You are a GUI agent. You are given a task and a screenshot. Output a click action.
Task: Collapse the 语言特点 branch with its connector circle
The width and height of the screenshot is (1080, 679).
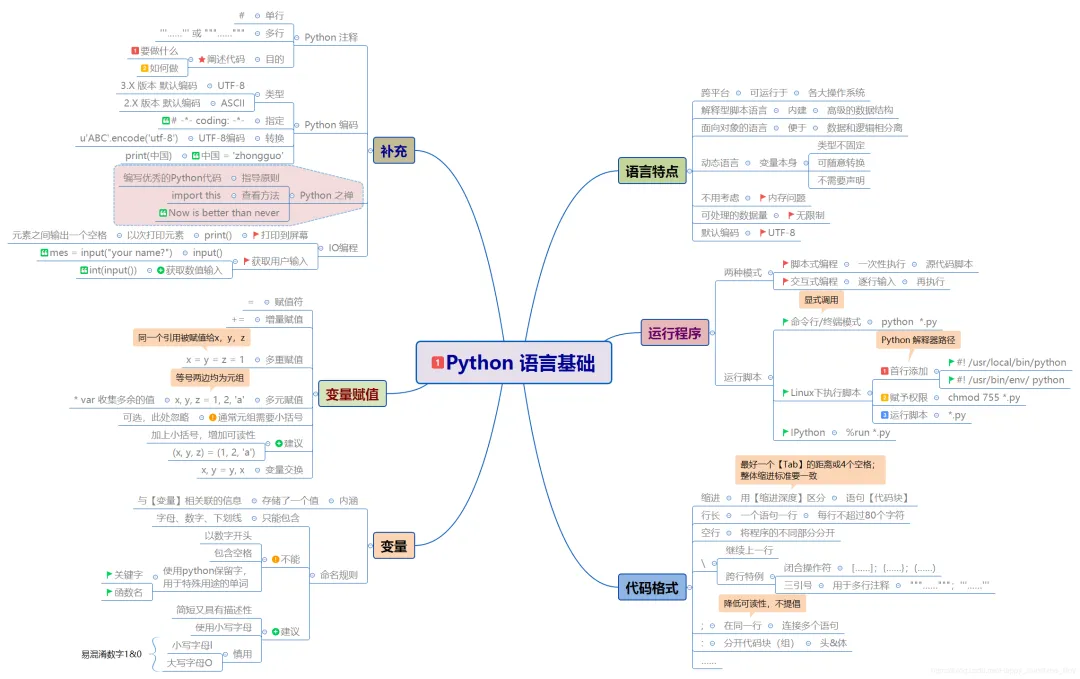click(x=689, y=171)
